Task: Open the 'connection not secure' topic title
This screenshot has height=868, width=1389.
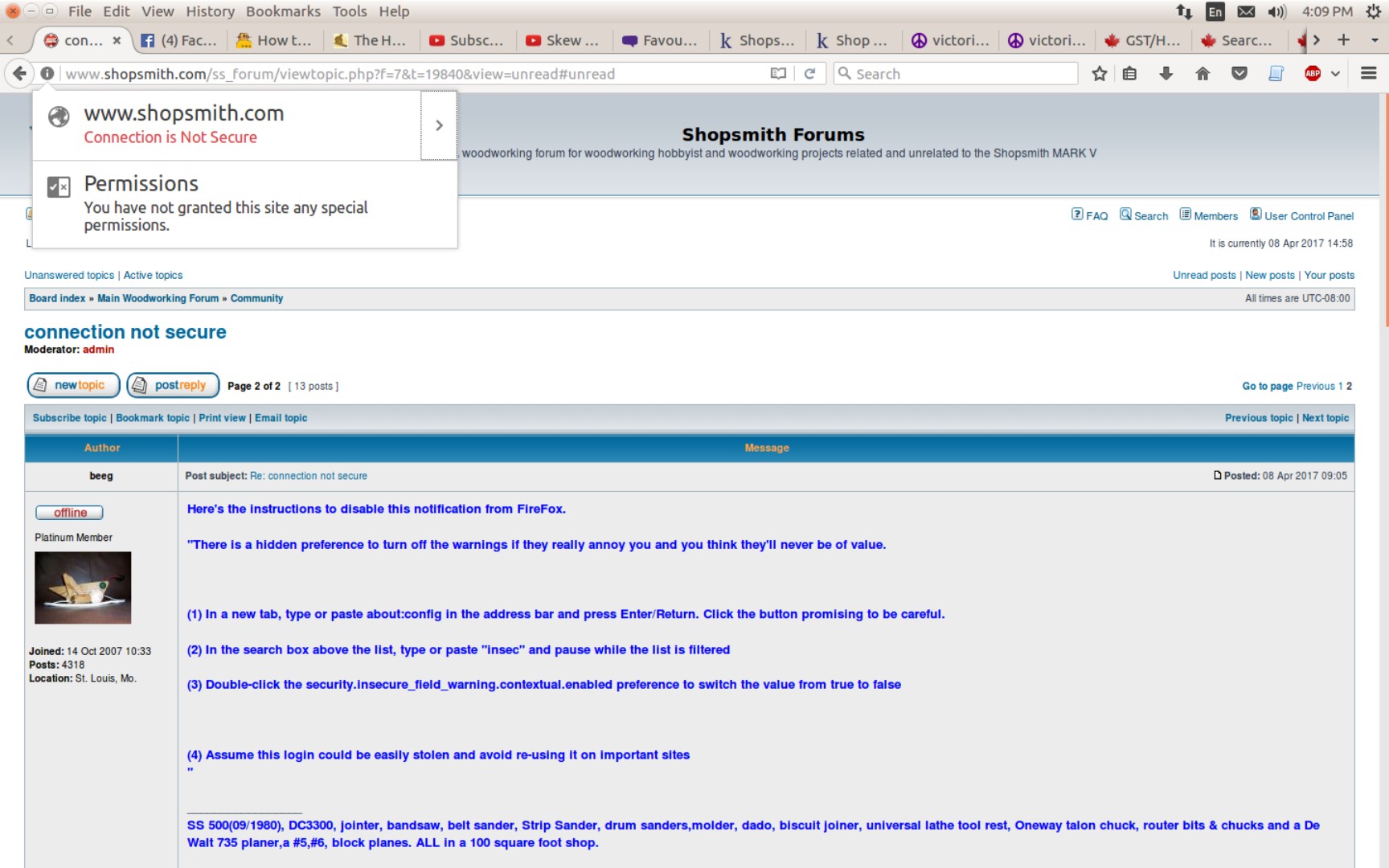Action: (x=125, y=332)
